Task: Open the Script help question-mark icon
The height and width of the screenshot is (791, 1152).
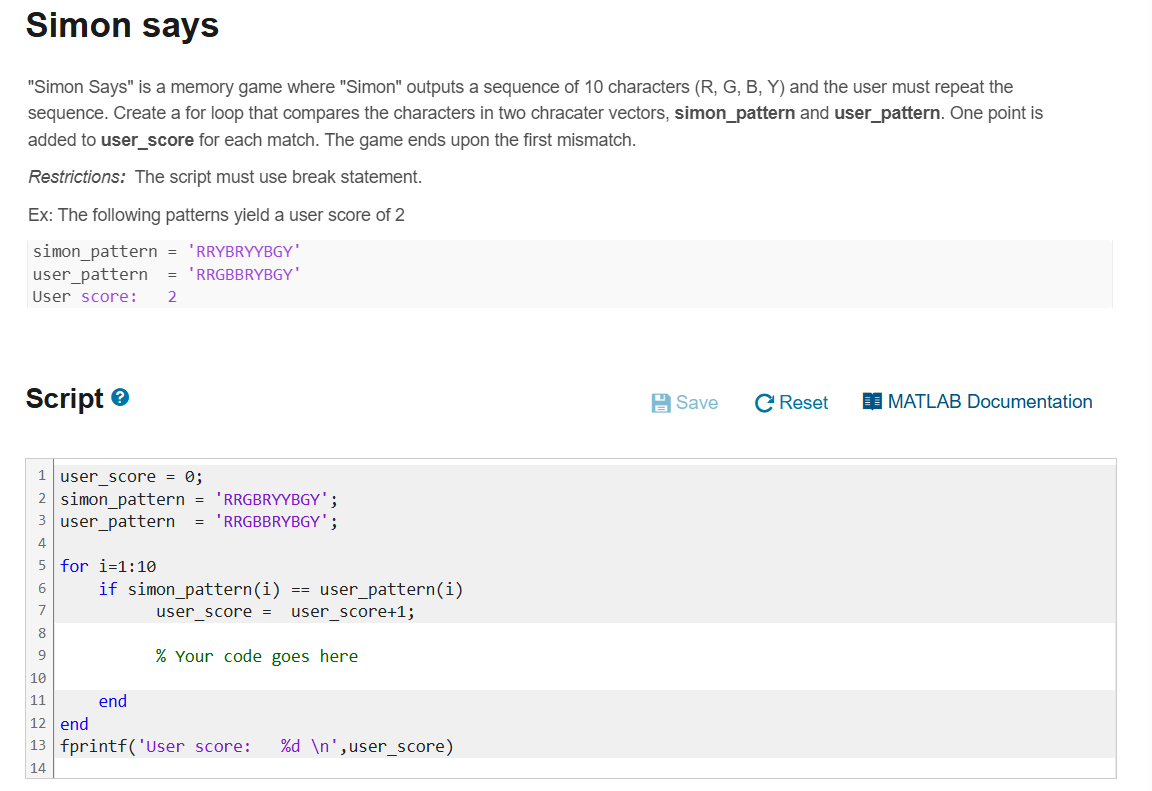Action: pyautogui.click(x=120, y=397)
